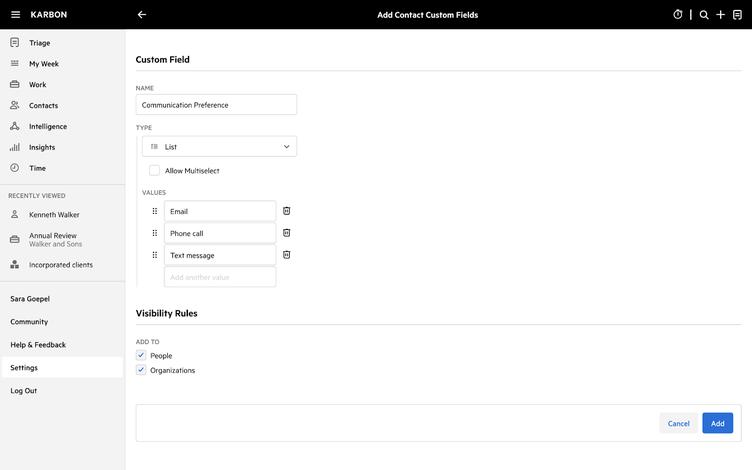The height and width of the screenshot is (470, 752).
Task: Go back using the arrow icon
Action: click(x=142, y=15)
